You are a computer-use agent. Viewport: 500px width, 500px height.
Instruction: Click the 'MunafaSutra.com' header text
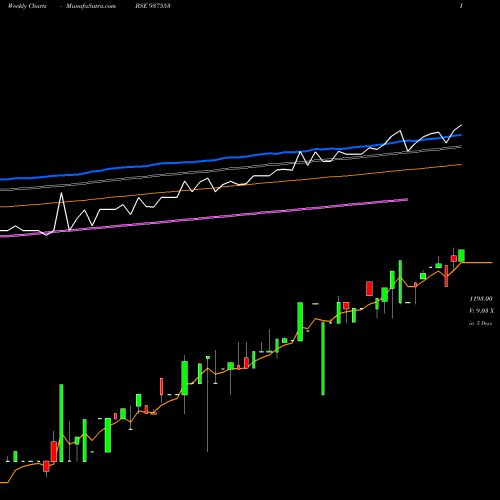91,6
